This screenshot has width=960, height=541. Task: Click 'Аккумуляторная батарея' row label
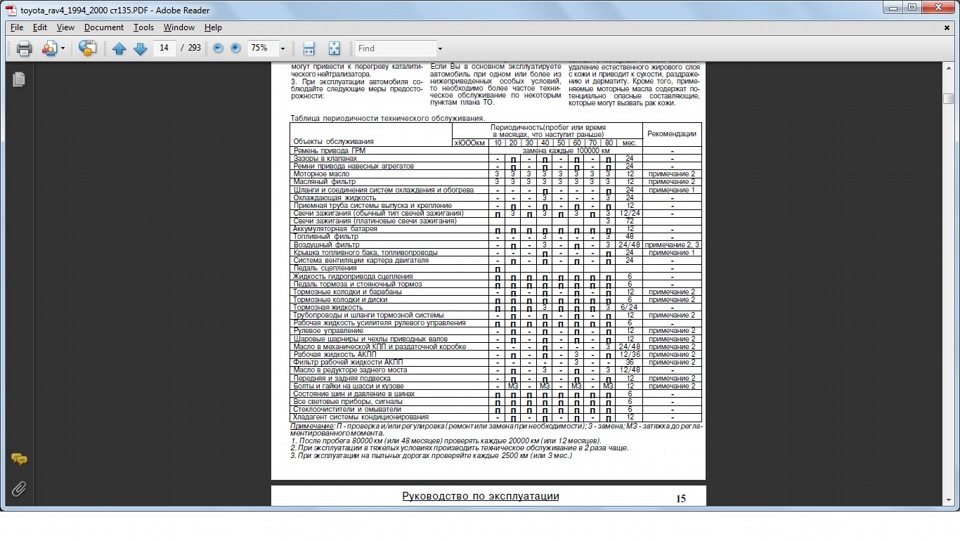[335, 229]
